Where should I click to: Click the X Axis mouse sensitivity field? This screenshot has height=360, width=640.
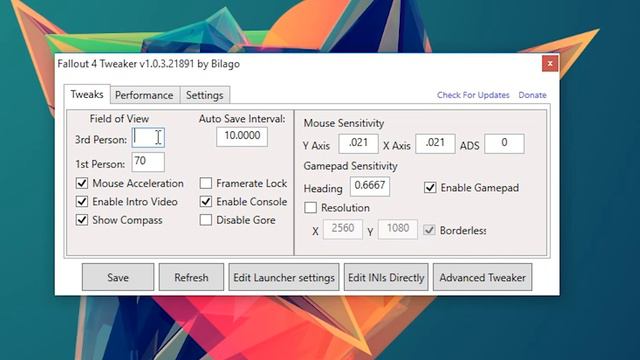tap(435, 144)
